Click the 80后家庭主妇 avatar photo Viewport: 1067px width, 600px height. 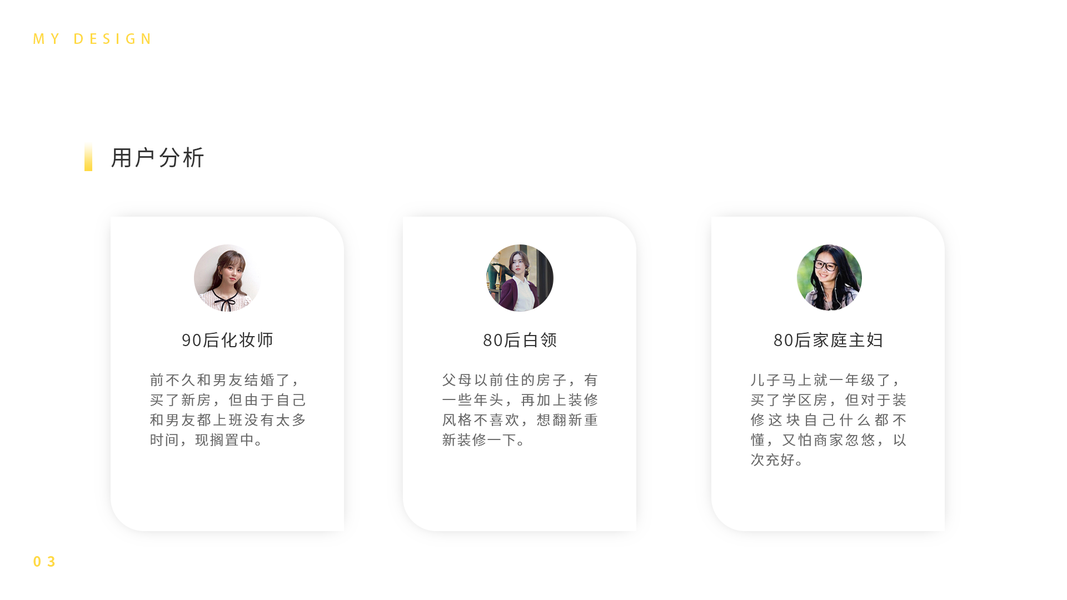[x=829, y=278]
